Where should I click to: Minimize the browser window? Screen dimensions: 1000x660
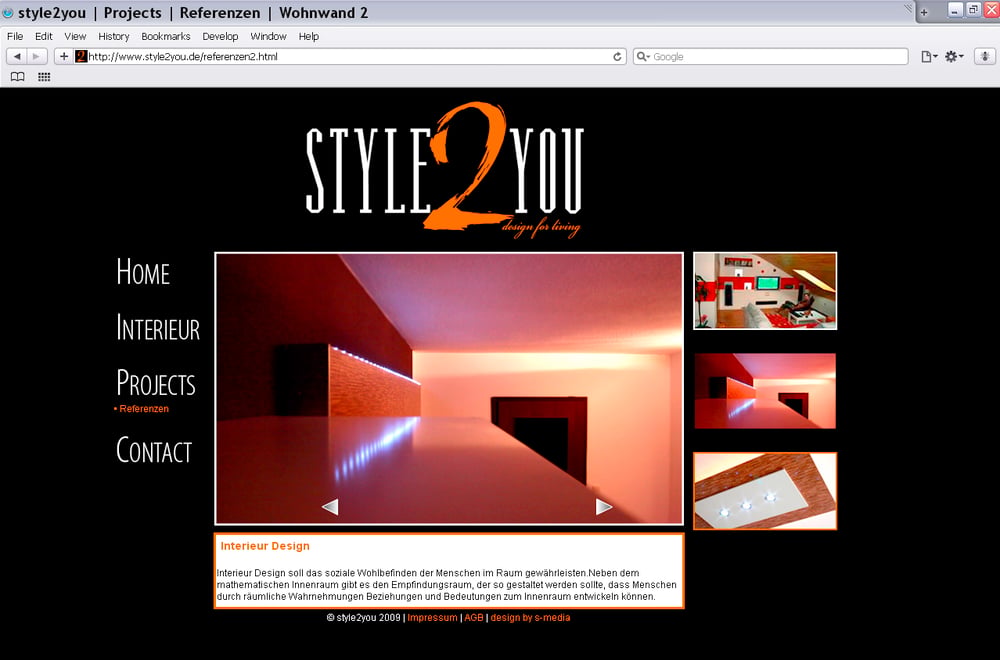pyautogui.click(x=955, y=10)
